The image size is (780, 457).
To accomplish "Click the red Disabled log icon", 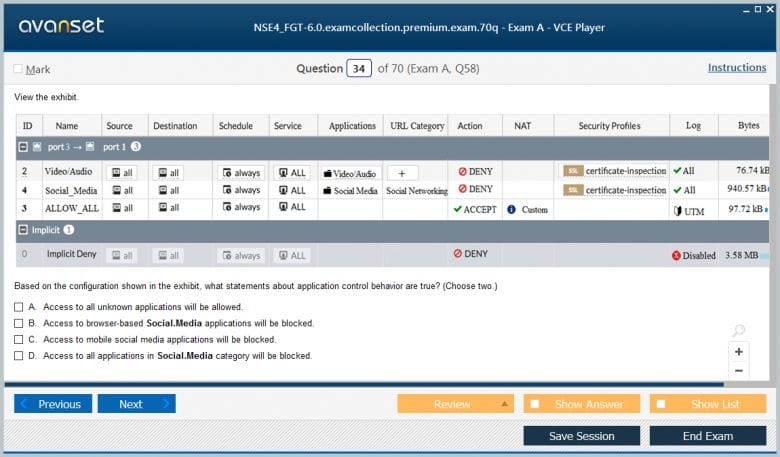I will (677, 255).
